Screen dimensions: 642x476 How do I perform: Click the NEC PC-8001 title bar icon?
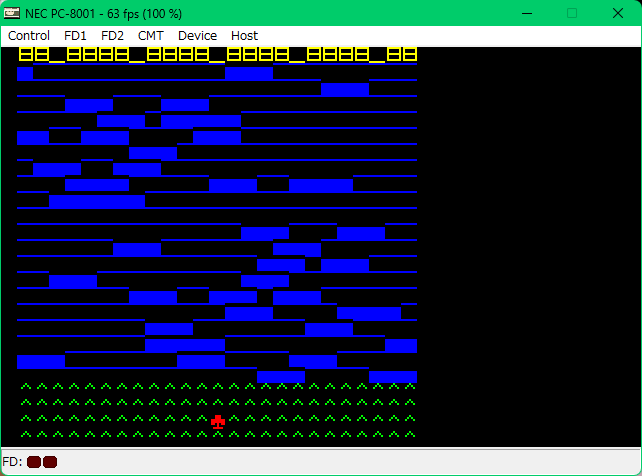(11, 13)
